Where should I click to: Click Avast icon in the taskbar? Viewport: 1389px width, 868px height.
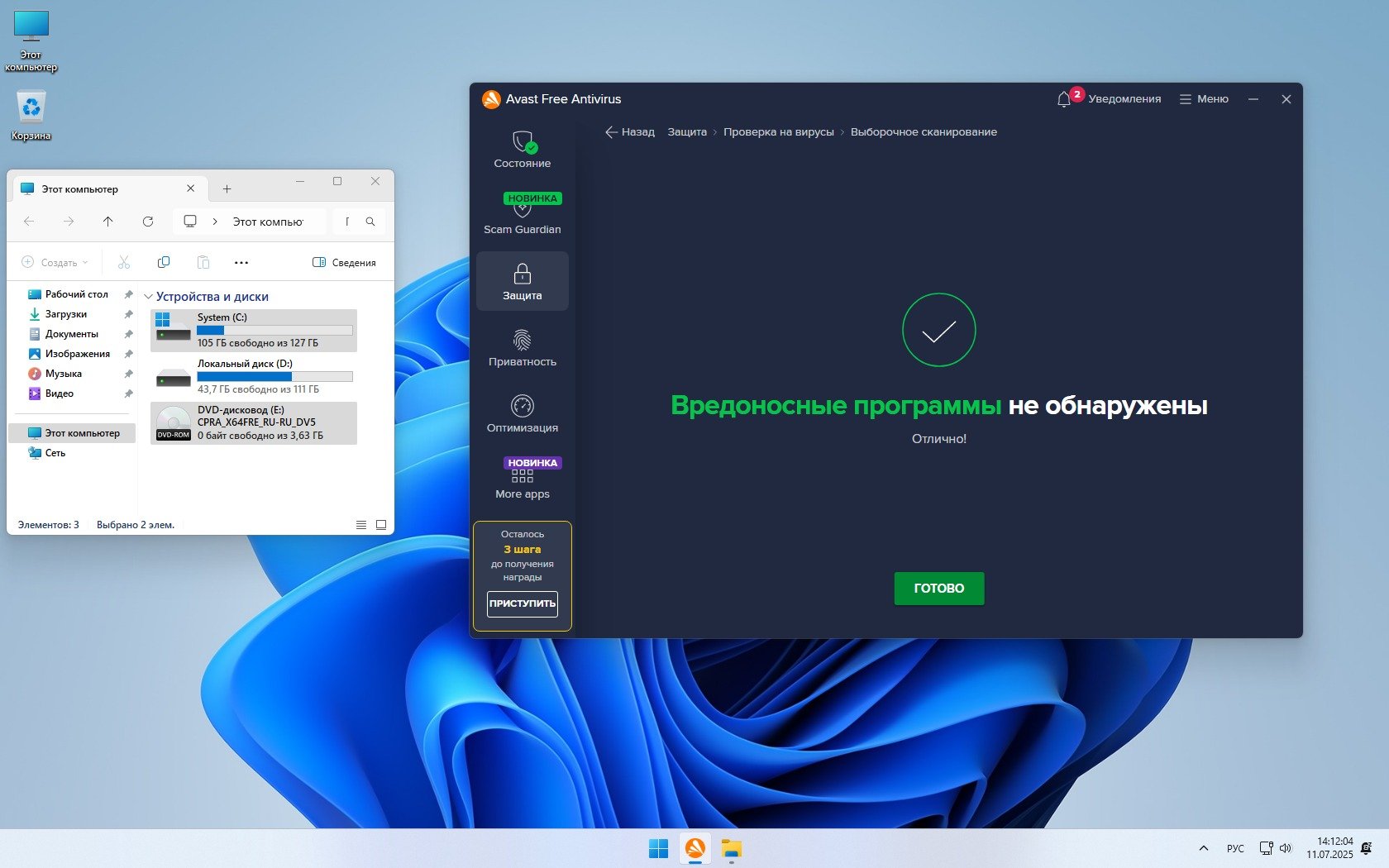point(695,849)
